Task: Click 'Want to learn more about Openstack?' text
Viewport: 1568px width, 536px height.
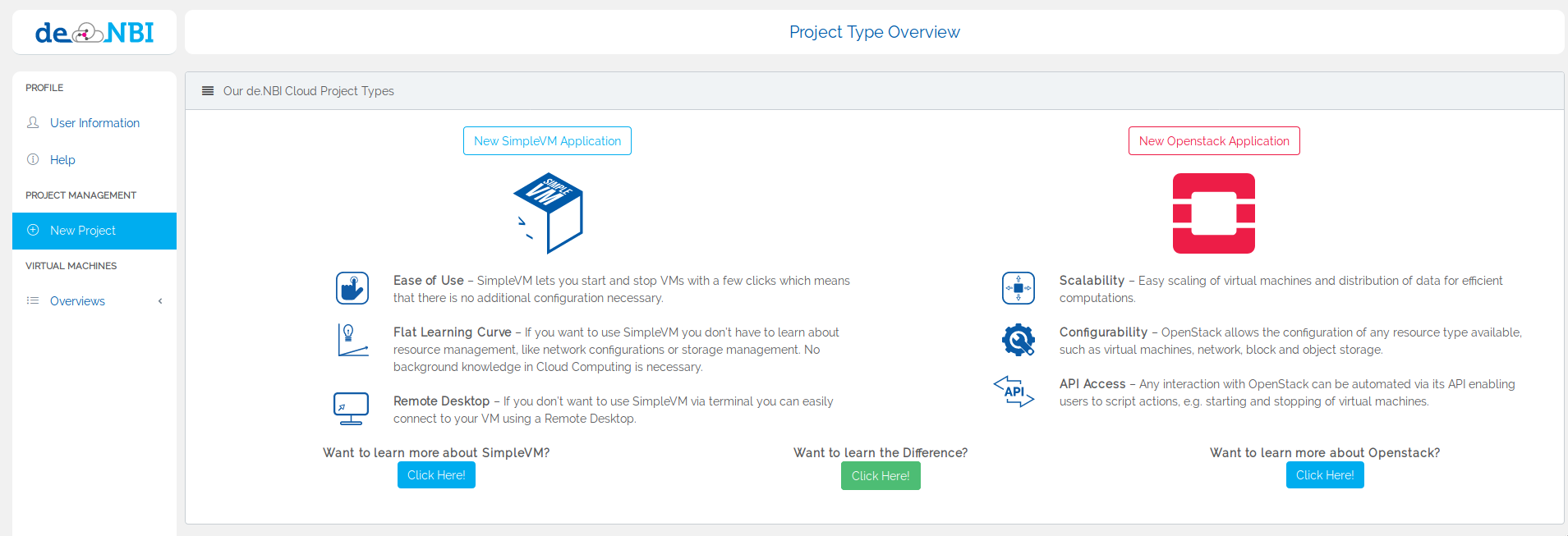Action: 1325,453
